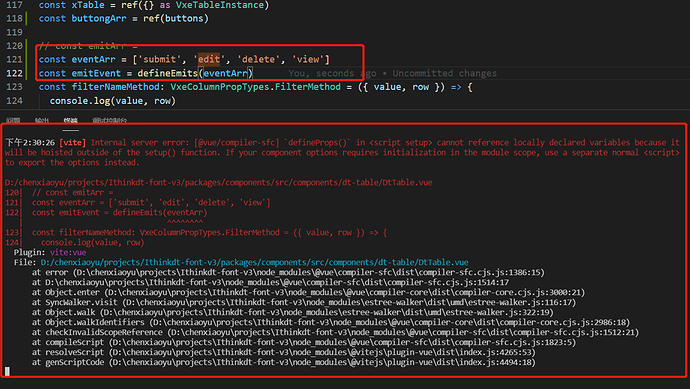The image size is (690, 389).
Task: Click the [vite] tag in terminal error
Action: point(73,143)
